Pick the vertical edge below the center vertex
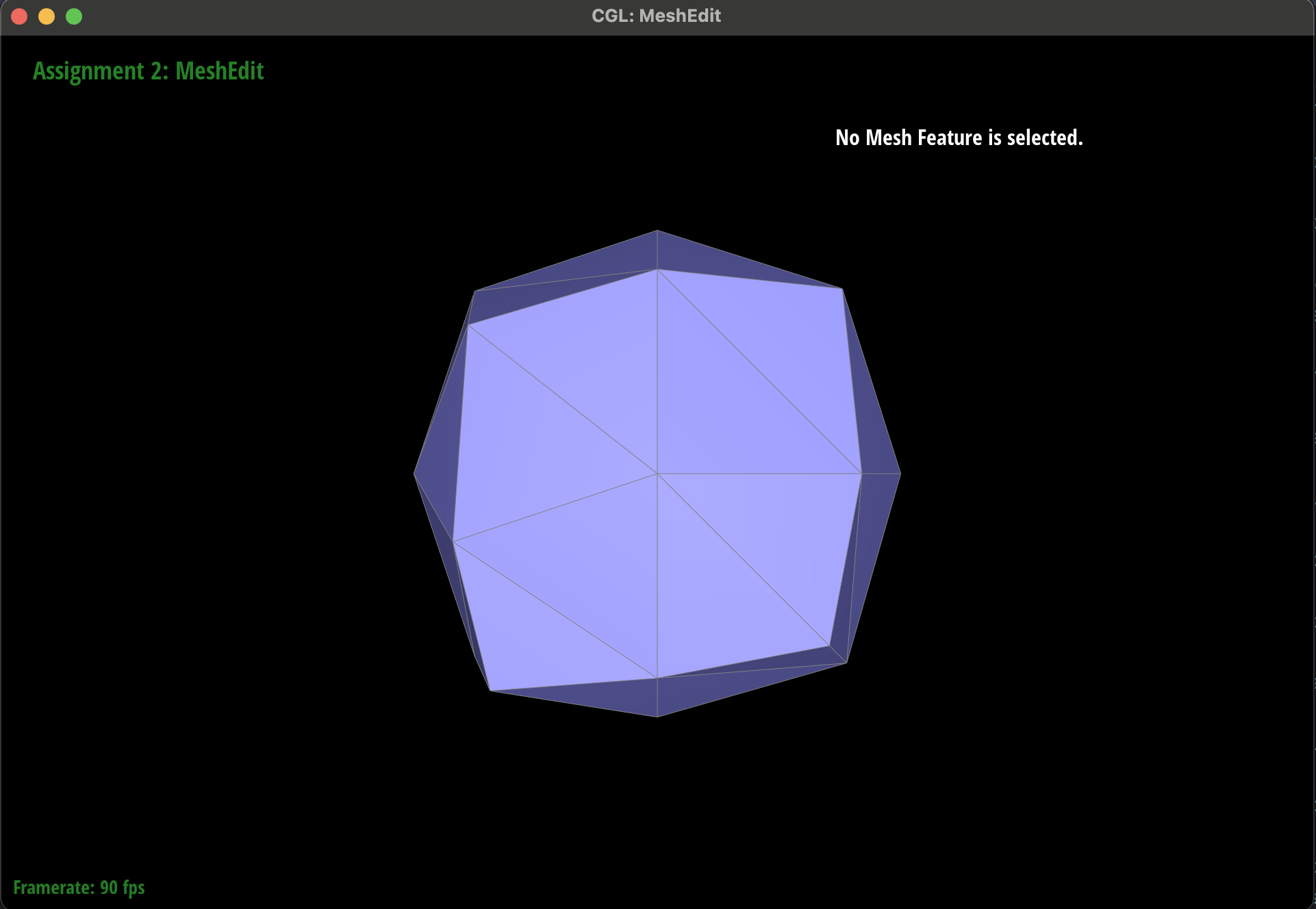The width and height of the screenshot is (1316, 909). [657, 575]
